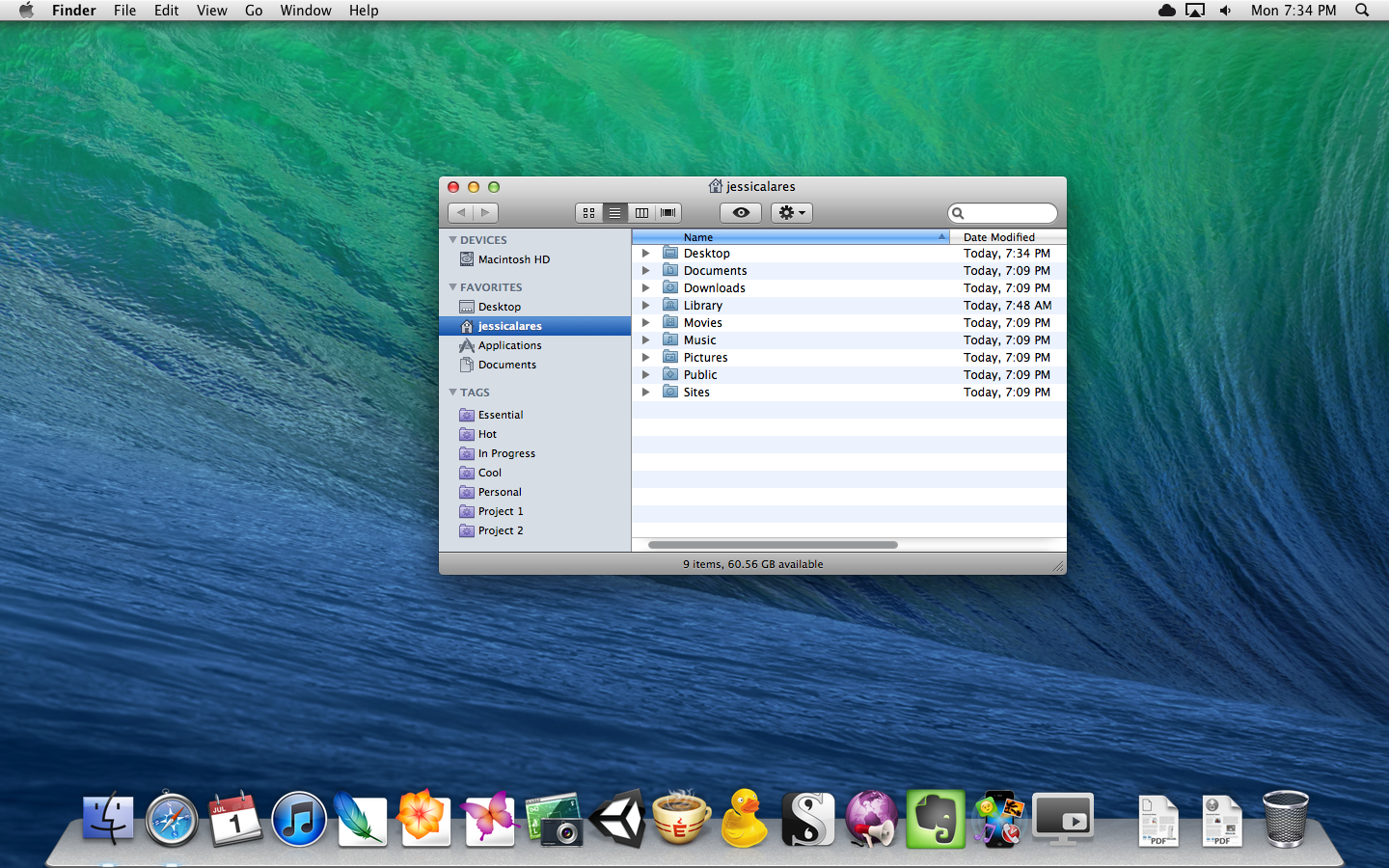Open the Go menu
The width and height of the screenshot is (1389, 868).
point(254,11)
